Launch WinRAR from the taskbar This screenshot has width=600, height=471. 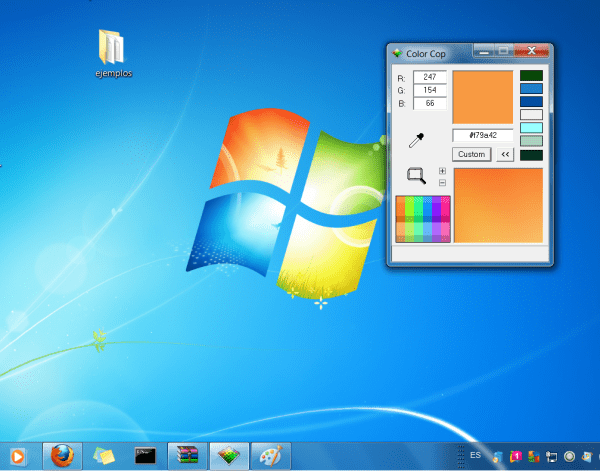pos(187,455)
